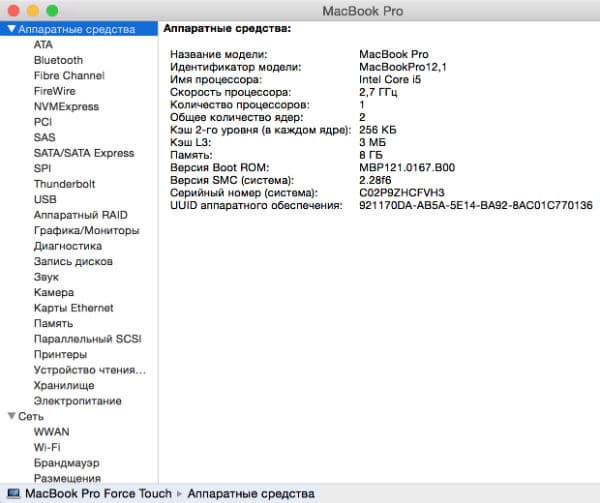Collapse the Сеть section triangle
This screenshot has width=600, height=503.
point(11,416)
